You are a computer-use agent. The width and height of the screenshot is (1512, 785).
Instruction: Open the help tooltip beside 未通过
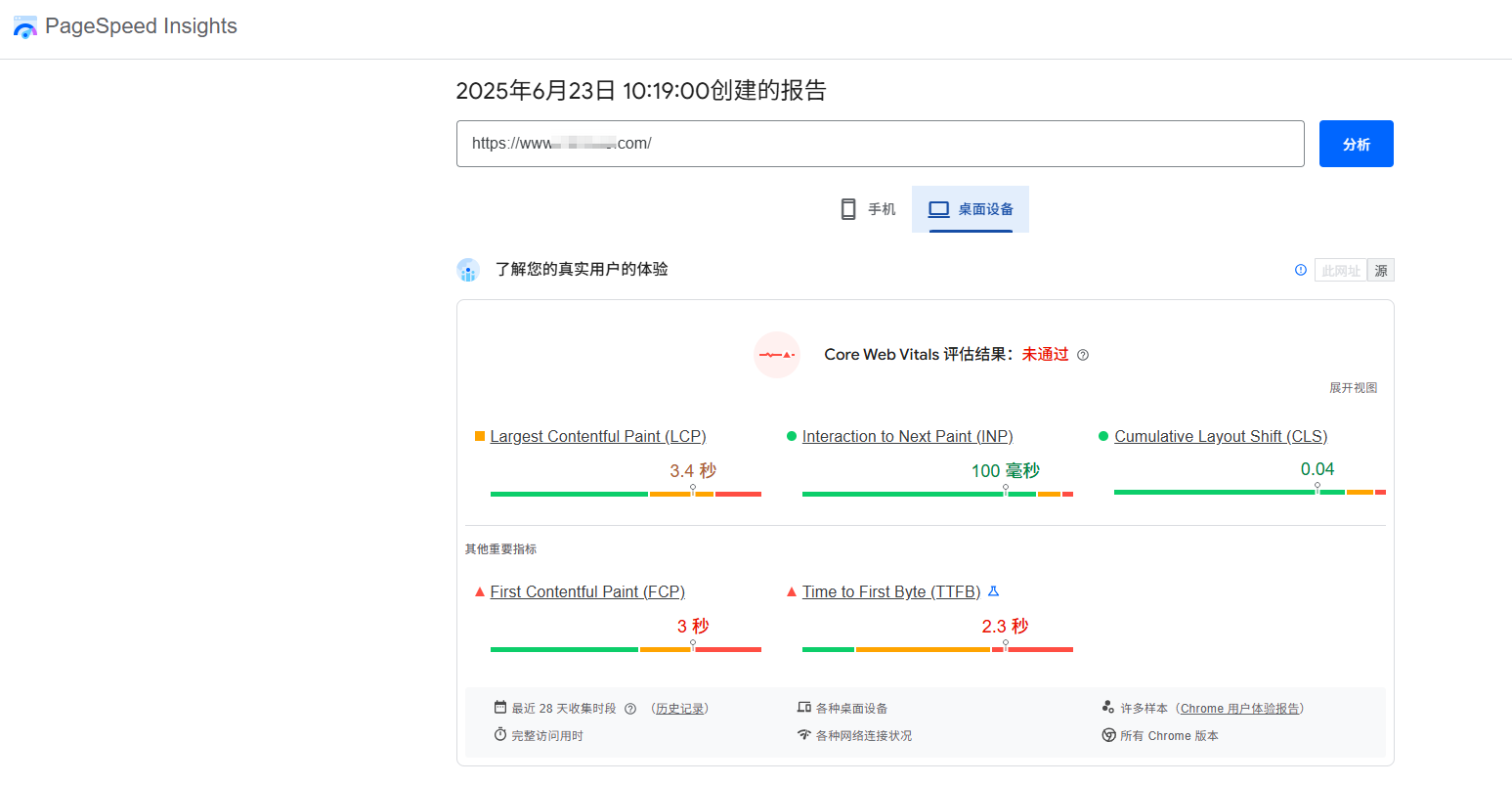[x=1083, y=355]
